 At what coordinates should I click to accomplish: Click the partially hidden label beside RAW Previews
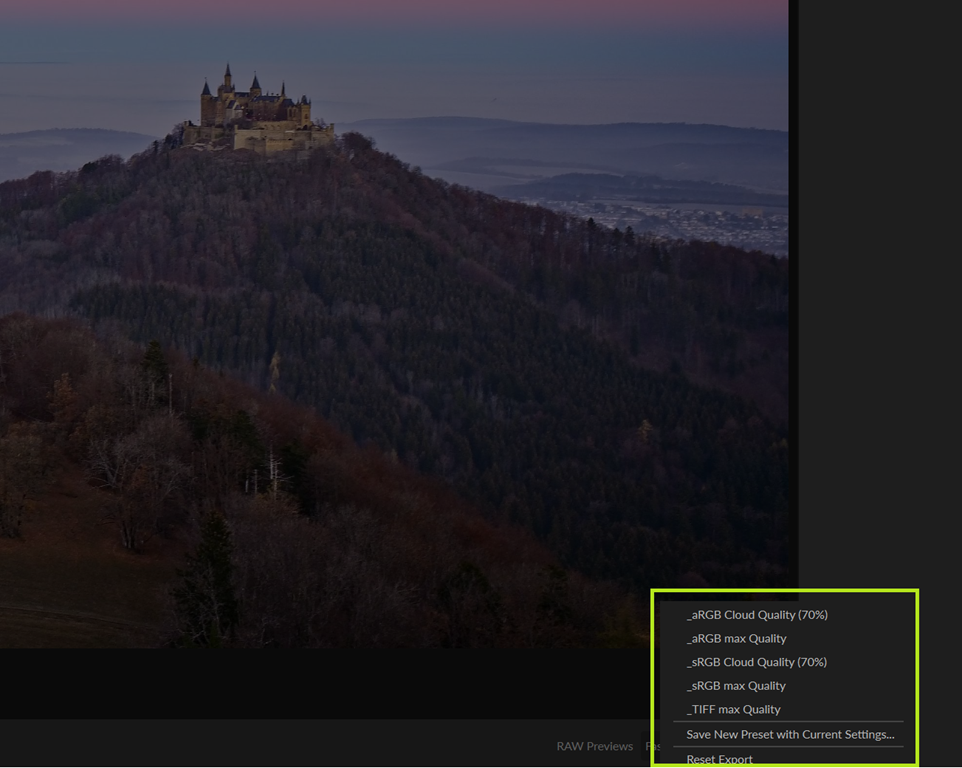651,746
